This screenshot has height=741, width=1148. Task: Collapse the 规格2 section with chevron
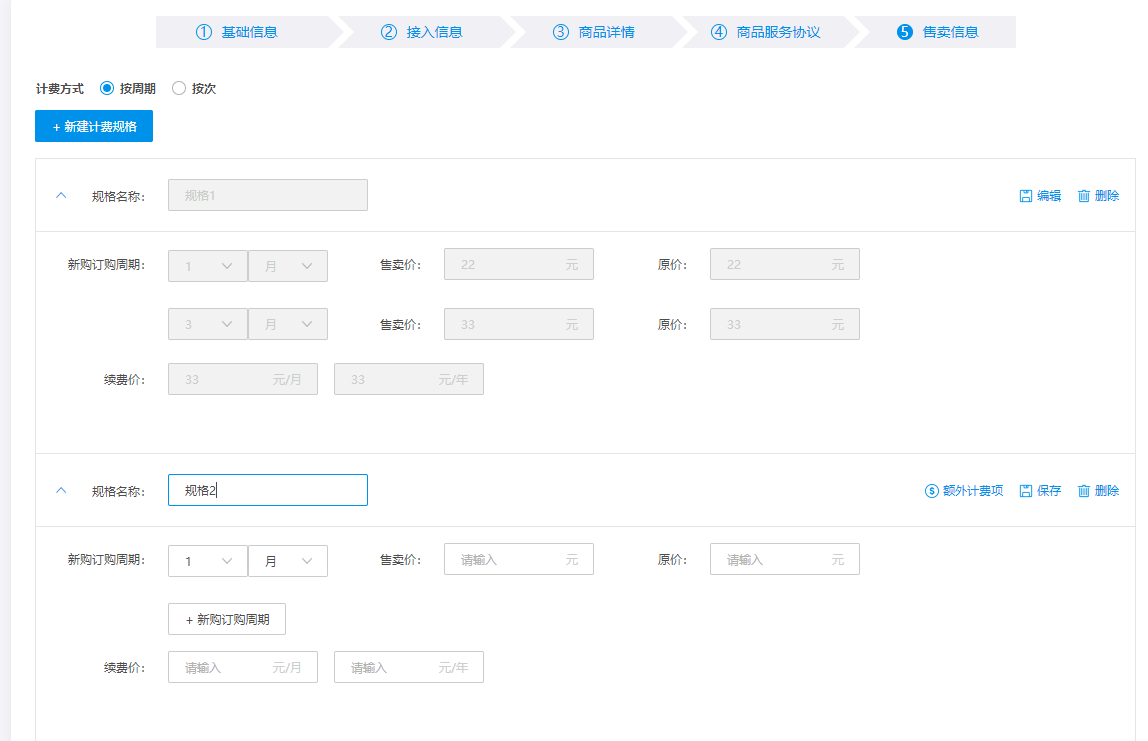(x=61, y=491)
